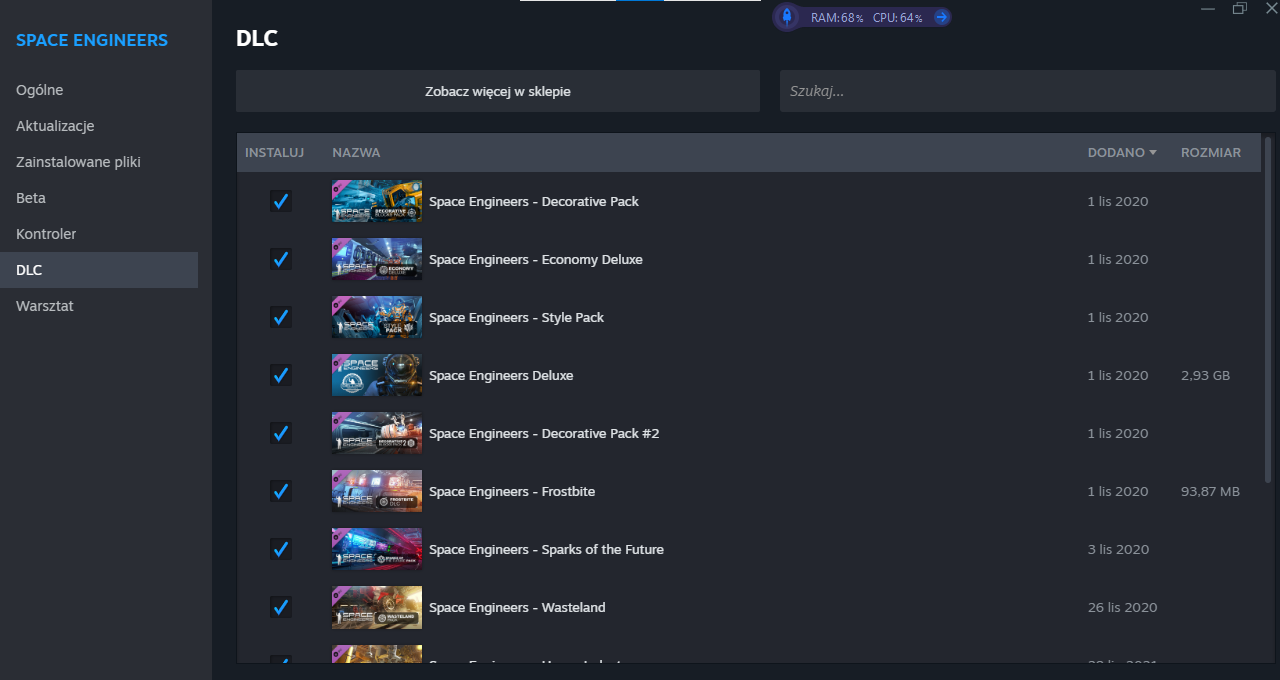Open the Ogólne settings section
Viewport: 1280px width, 680px height.
40,90
